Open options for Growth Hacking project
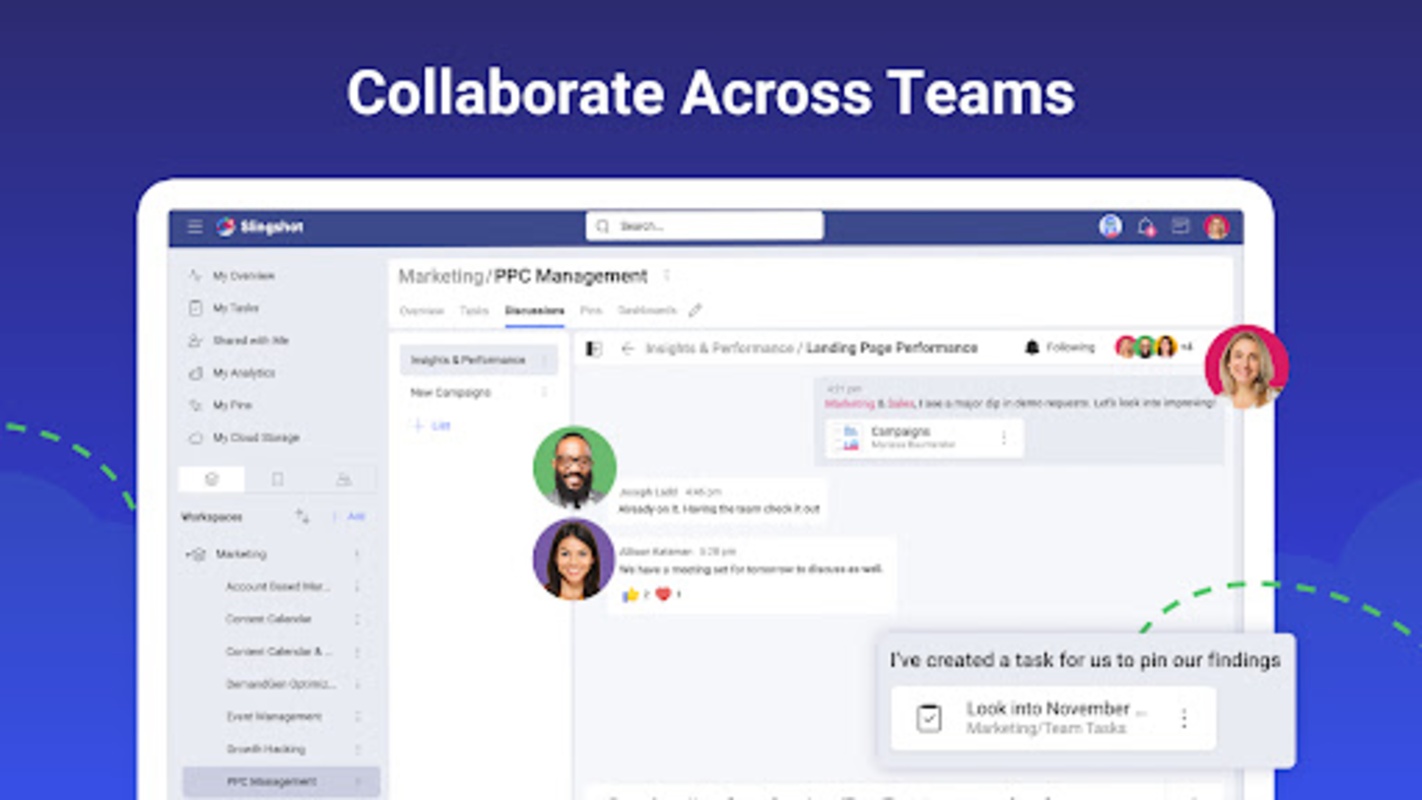The height and width of the screenshot is (800, 1422). pyautogui.click(x=357, y=749)
